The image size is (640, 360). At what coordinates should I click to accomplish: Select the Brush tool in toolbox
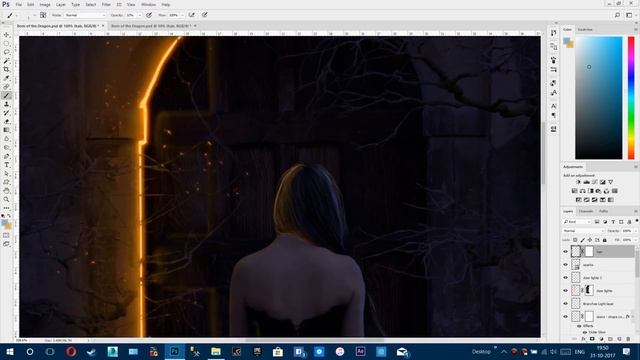[x=6, y=96]
